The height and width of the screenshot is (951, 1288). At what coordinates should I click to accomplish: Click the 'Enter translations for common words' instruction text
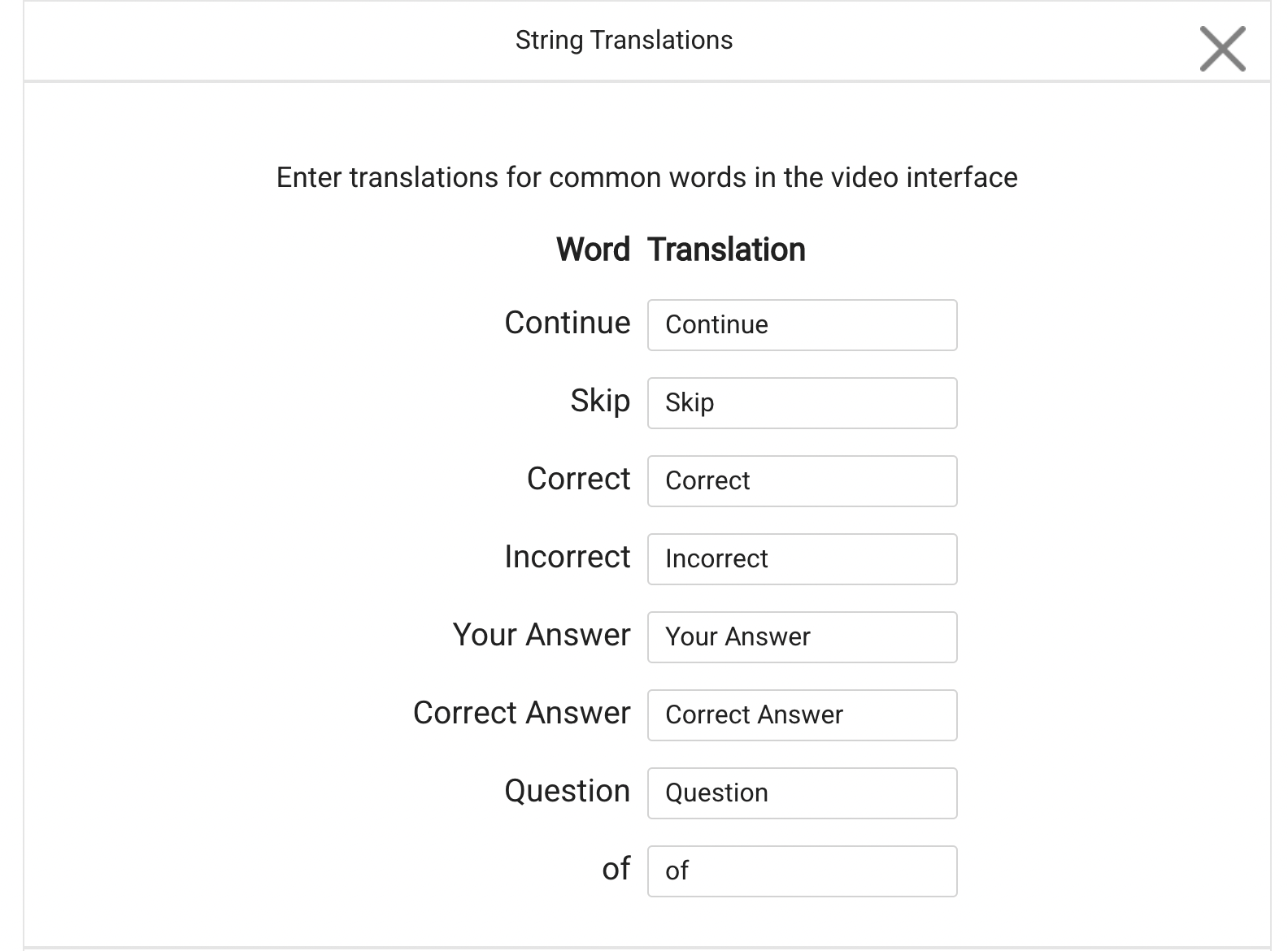(x=646, y=177)
